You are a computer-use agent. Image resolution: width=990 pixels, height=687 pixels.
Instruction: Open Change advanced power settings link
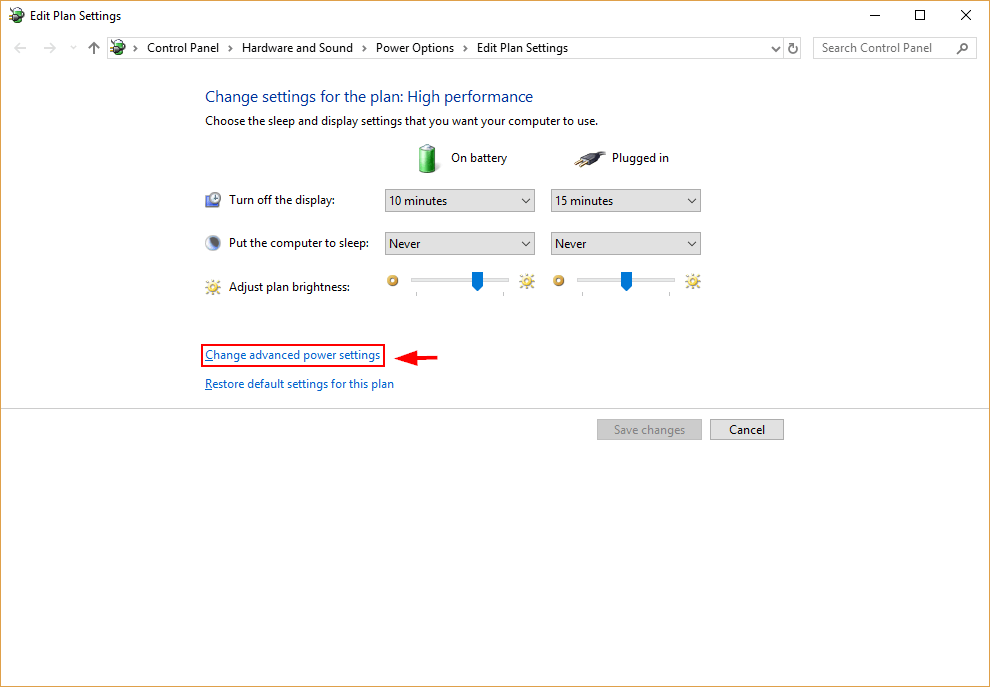tap(292, 355)
